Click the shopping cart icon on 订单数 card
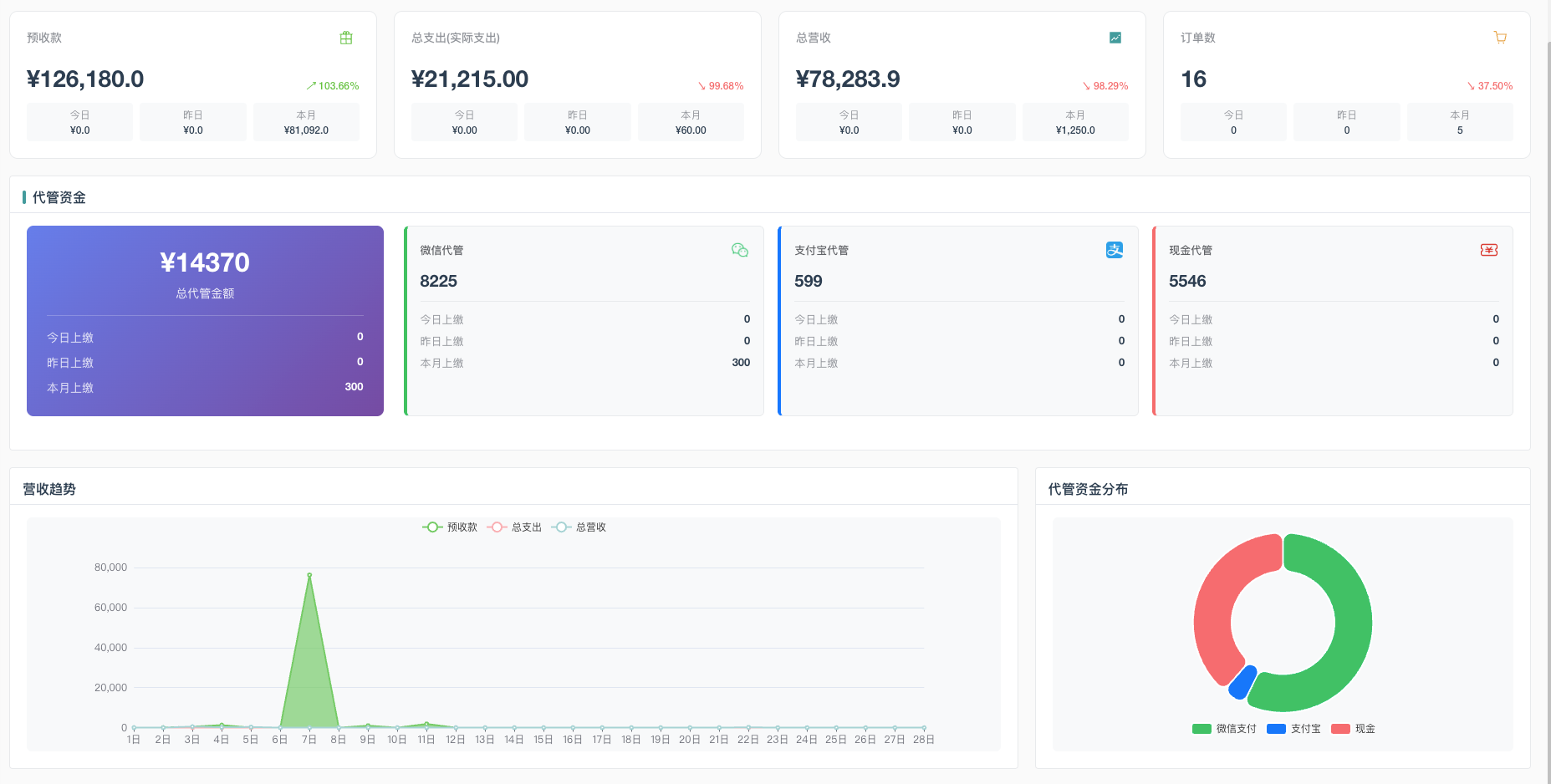The width and height of the screenshot is (1551, 784). tap(1499, 37)
